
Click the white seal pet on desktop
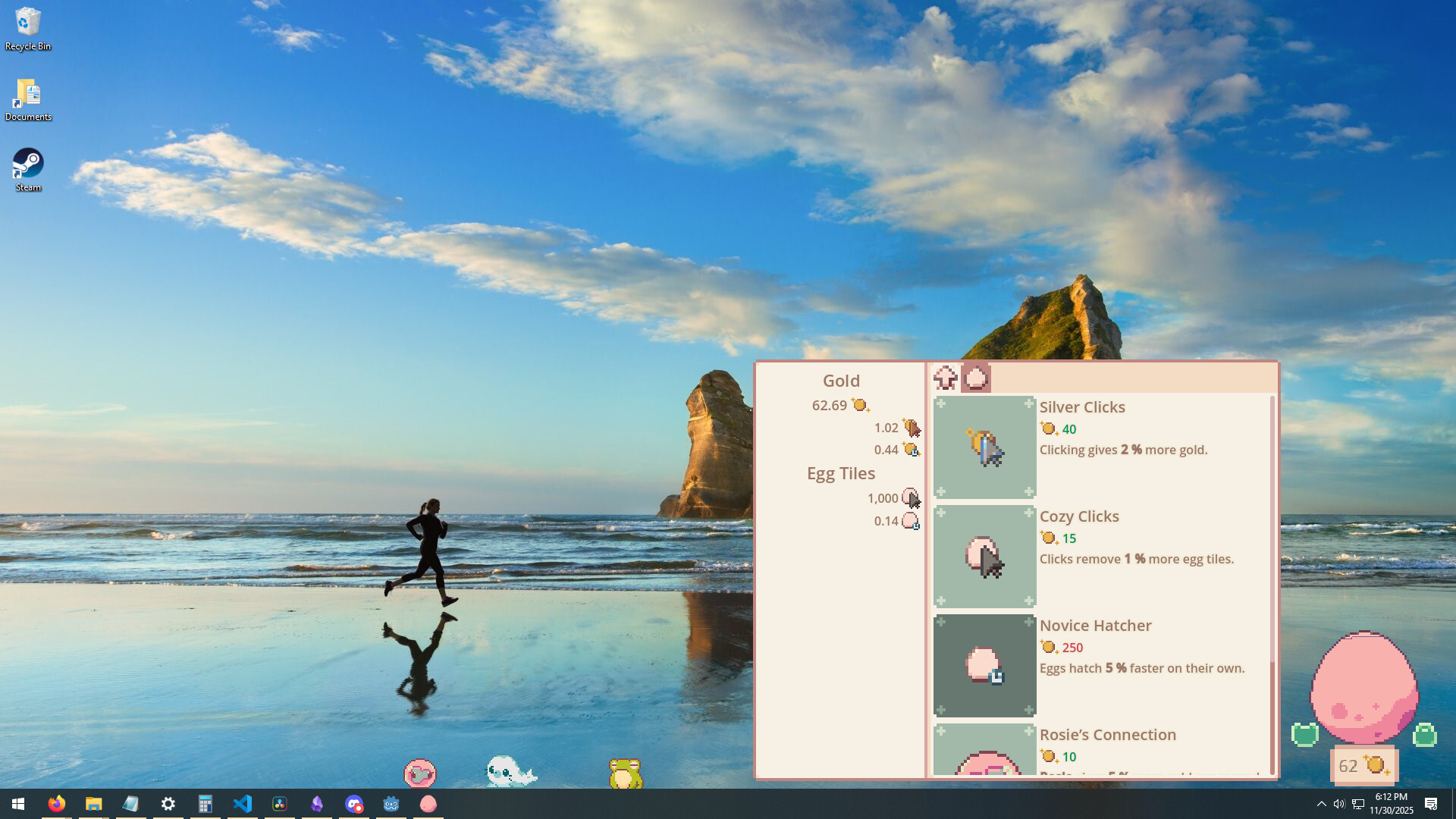[x=510, y=772]
